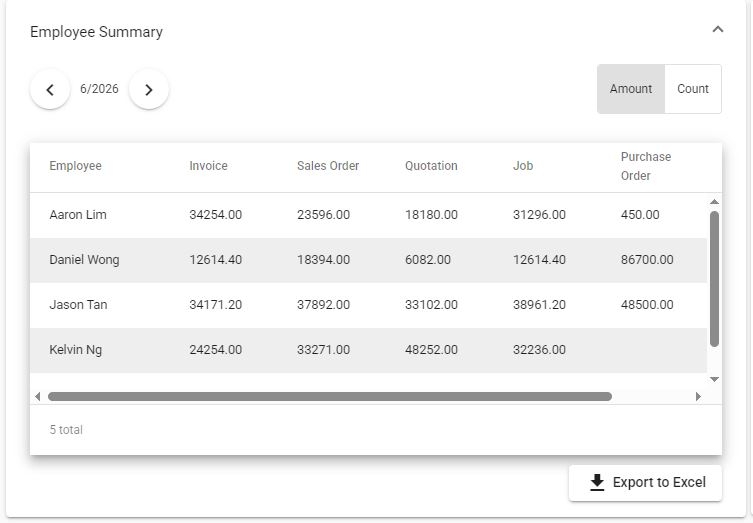The width and height of the screenshot is (753, 523).
Task: Select the Daniel Wong row name
Action: pos(85,260)
